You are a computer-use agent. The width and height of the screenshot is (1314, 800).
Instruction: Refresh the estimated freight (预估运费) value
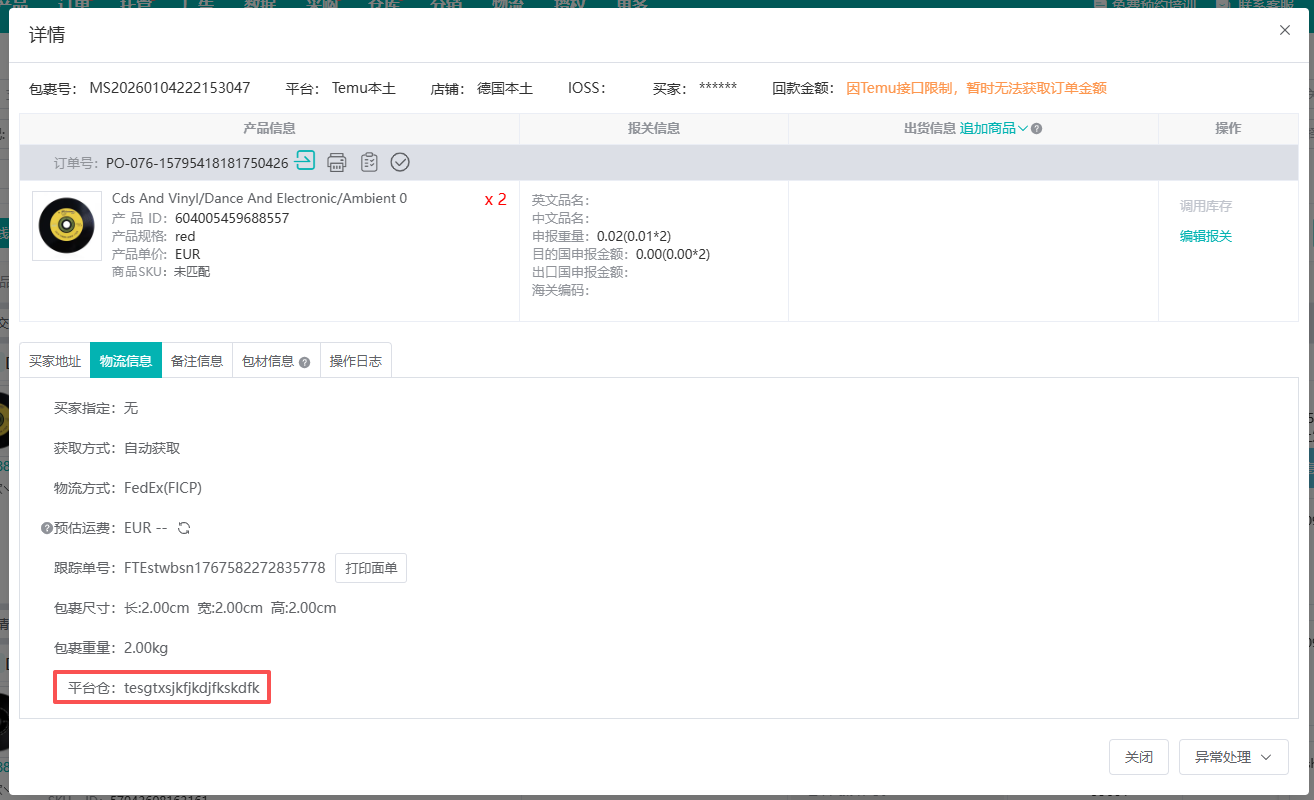coord(184,528)
